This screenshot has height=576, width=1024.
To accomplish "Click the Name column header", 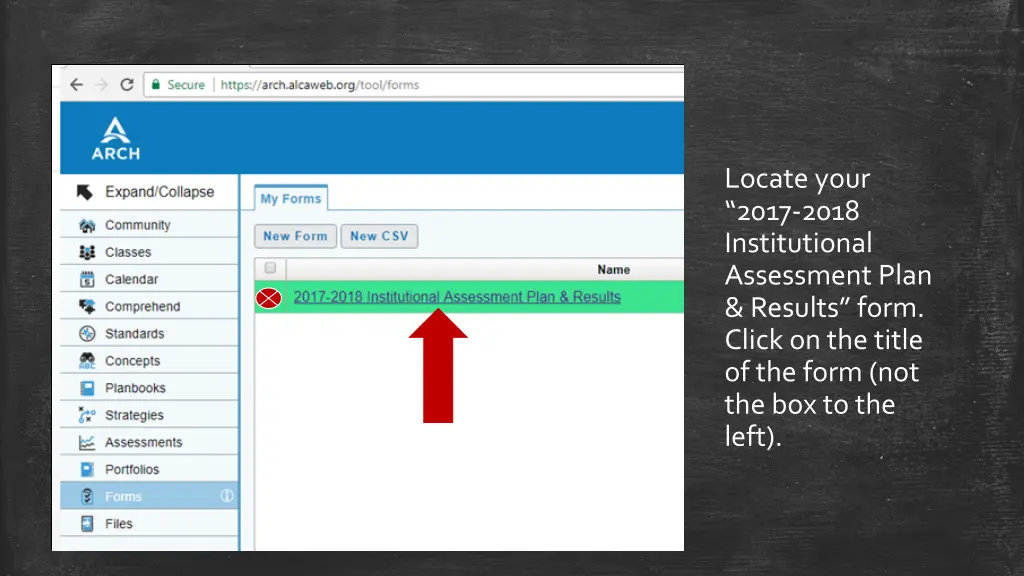I will pos(613,270).
